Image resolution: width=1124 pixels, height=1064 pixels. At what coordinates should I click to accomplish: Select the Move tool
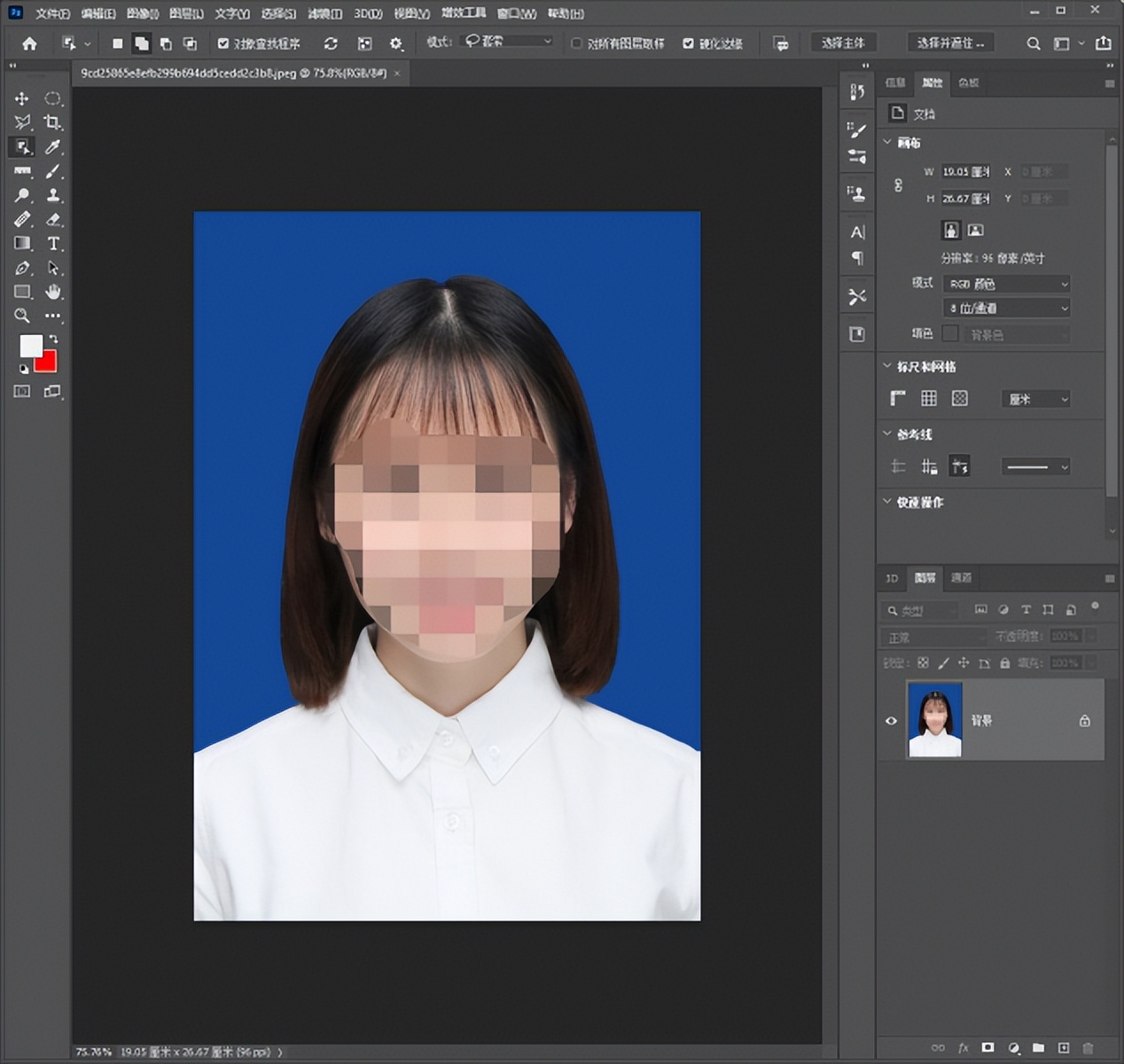tap(22, 98)
